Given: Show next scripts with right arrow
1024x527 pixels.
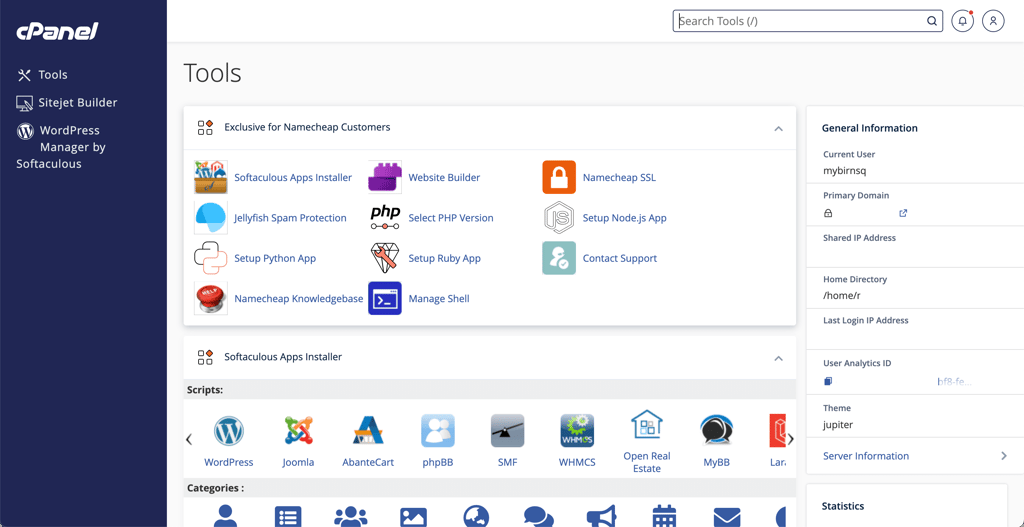Looking at the screenshot, I should click(790, 439).
